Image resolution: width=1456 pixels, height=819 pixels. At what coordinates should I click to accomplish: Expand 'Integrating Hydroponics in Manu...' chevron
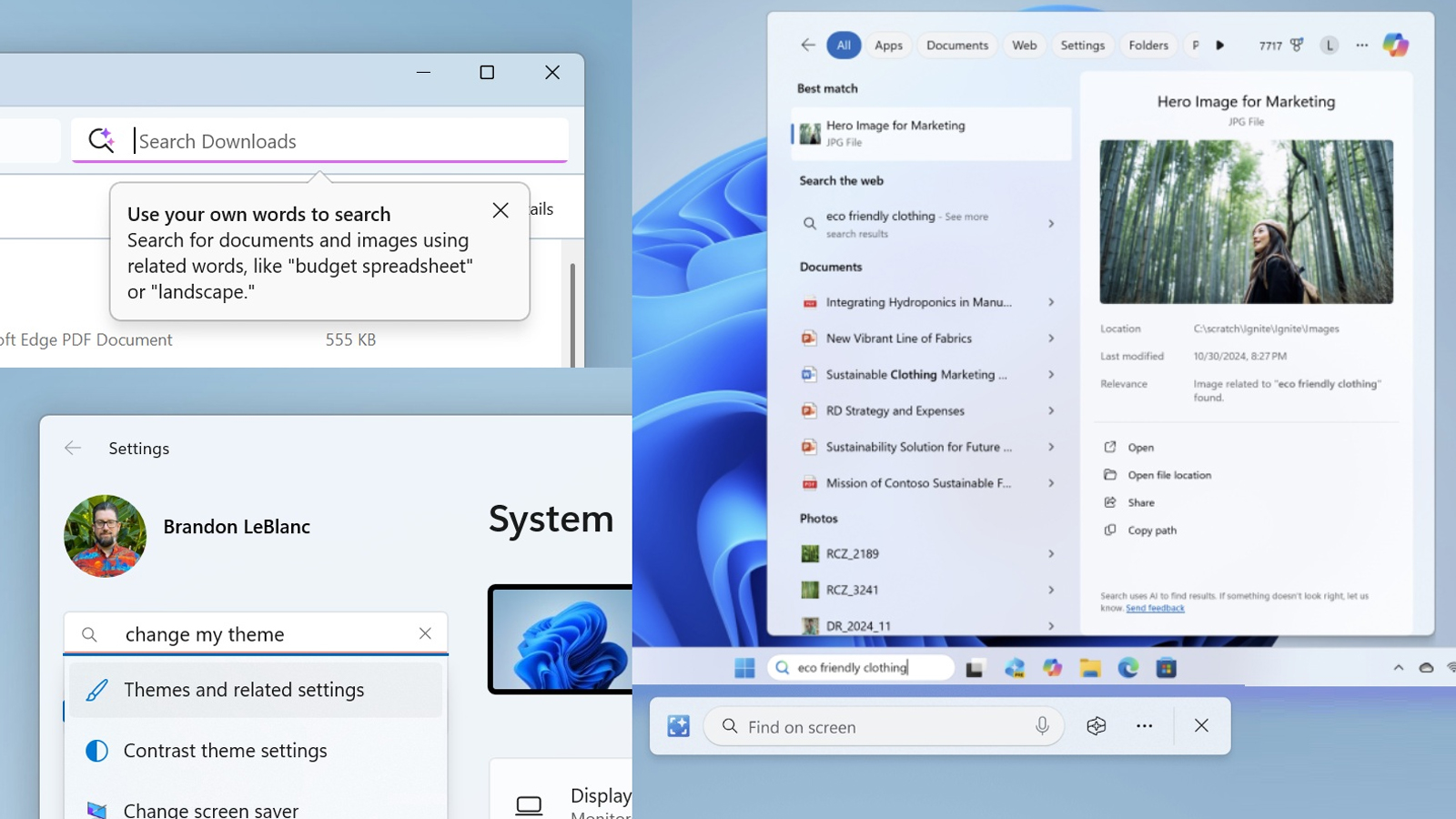click(x=1051, y=302)
